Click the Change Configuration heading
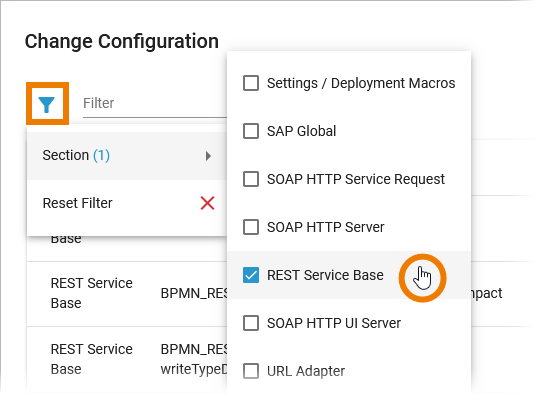Viewport: 536px width, 395px height. [x=122, y=41]
